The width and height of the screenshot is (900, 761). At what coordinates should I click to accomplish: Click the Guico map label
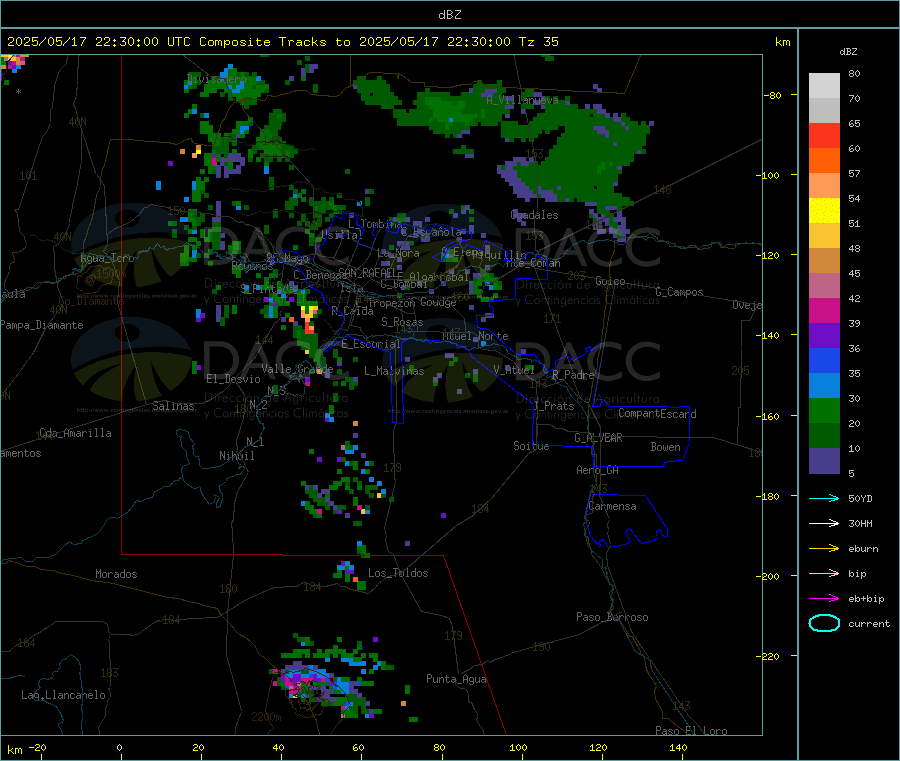pyautogui.click(x=610, y=281)
